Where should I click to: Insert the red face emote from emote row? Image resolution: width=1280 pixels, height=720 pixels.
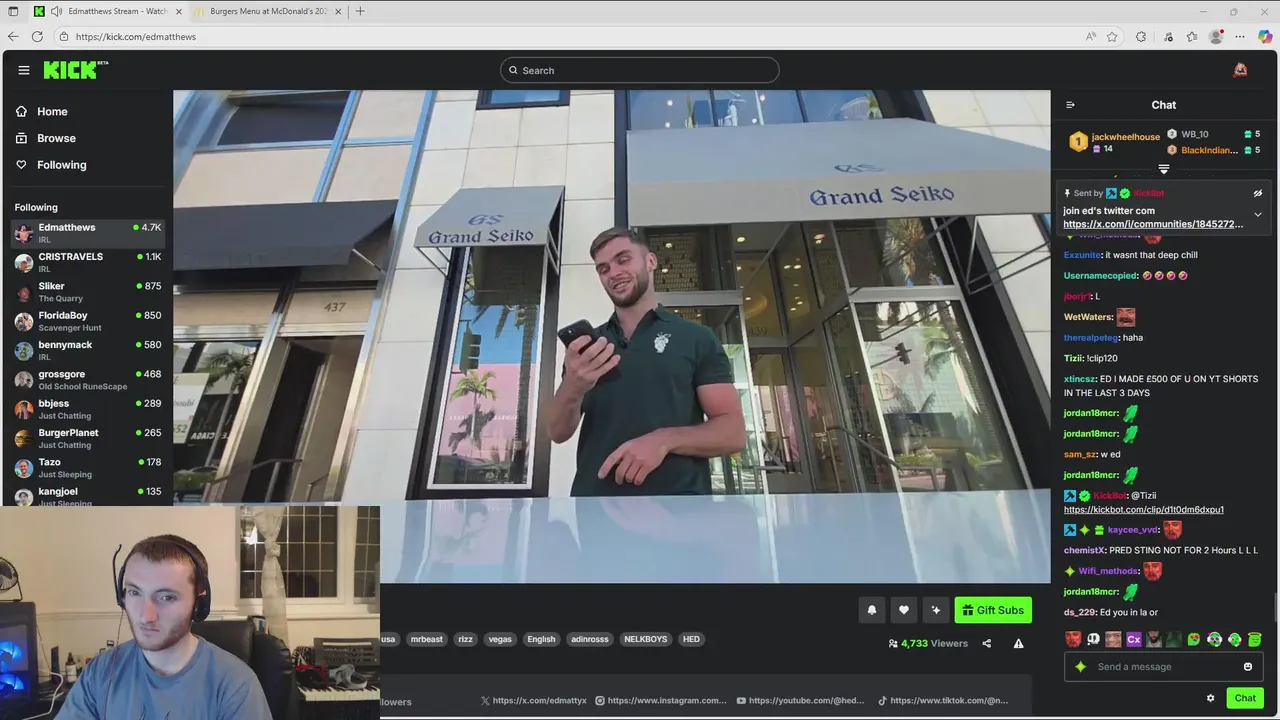tap(1073, 640)
